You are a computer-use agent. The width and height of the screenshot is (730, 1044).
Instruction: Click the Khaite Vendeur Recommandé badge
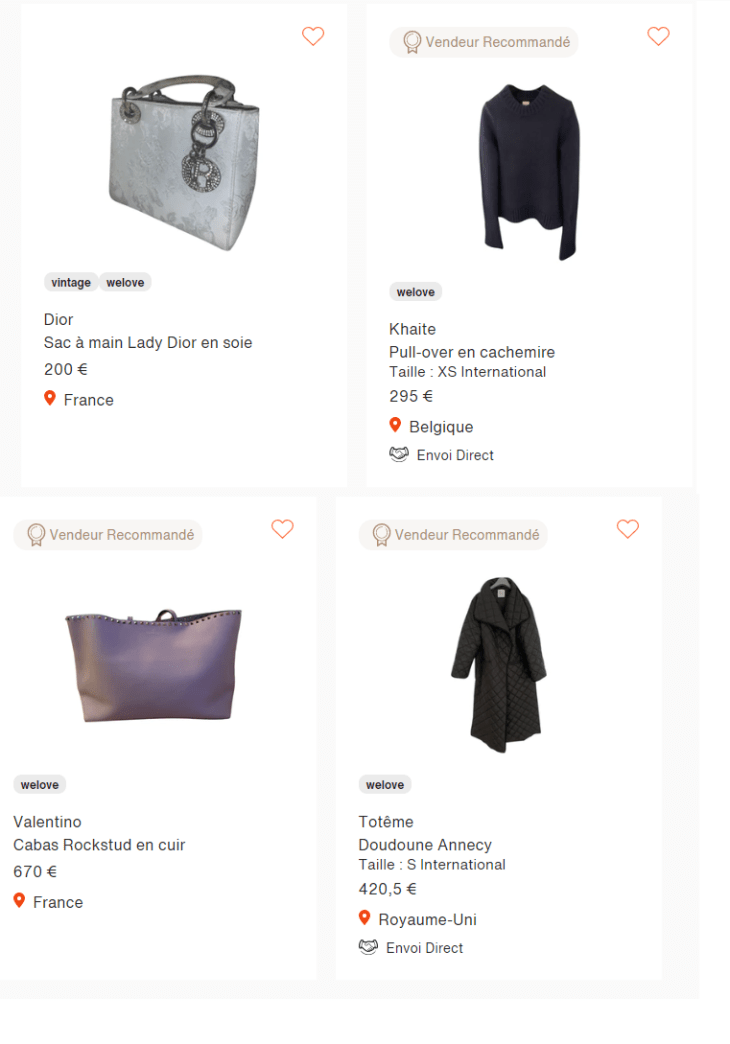coord(485,42)
